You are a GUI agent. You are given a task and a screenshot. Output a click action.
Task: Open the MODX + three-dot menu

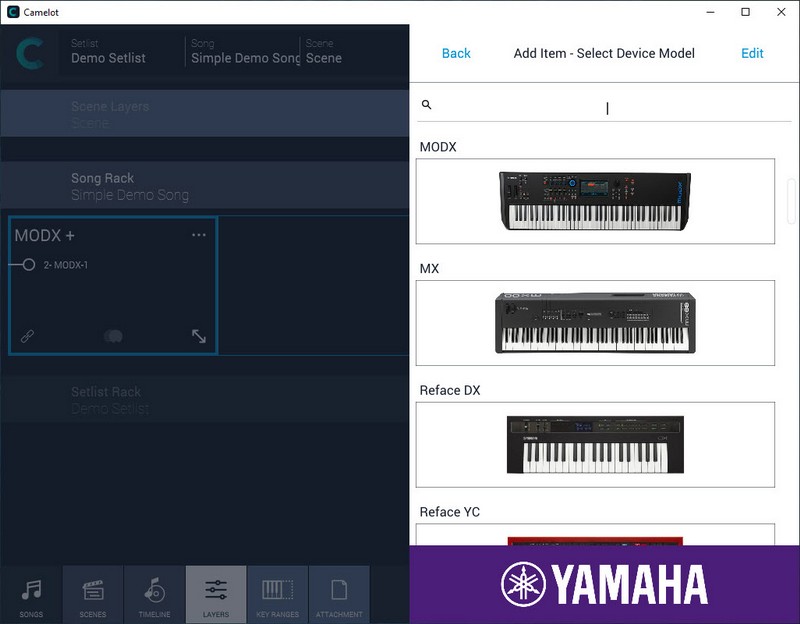(198, 235)
